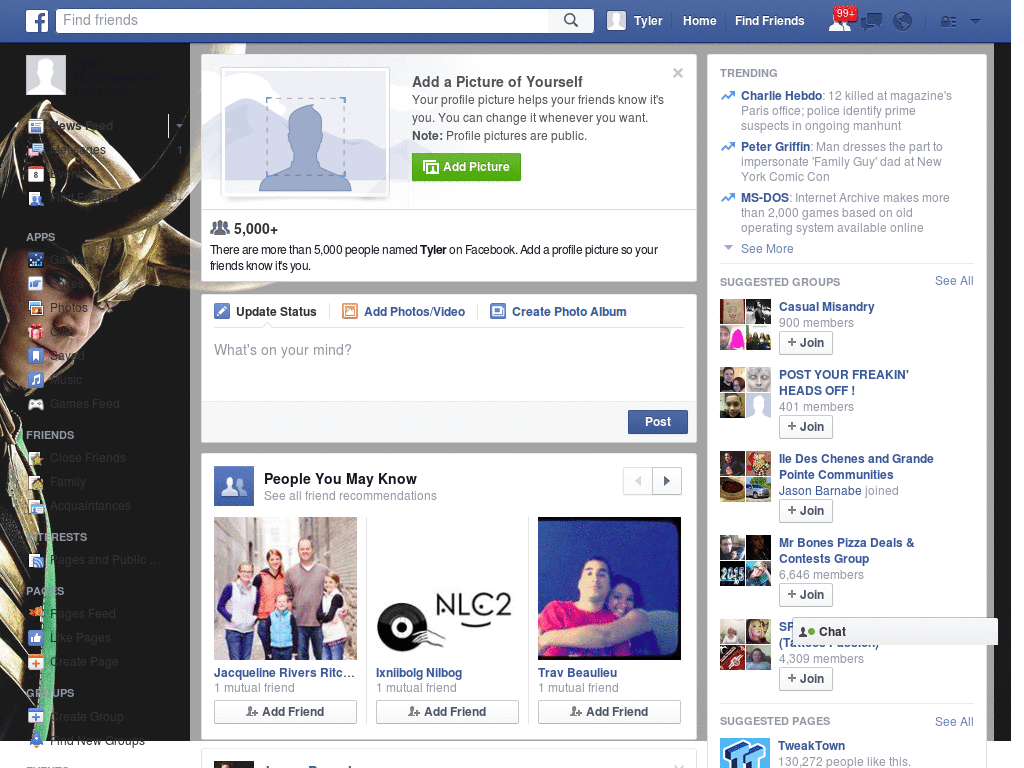Expand the News Feed options arrow
1024x768 pixels.
click(x=179, y=125)
